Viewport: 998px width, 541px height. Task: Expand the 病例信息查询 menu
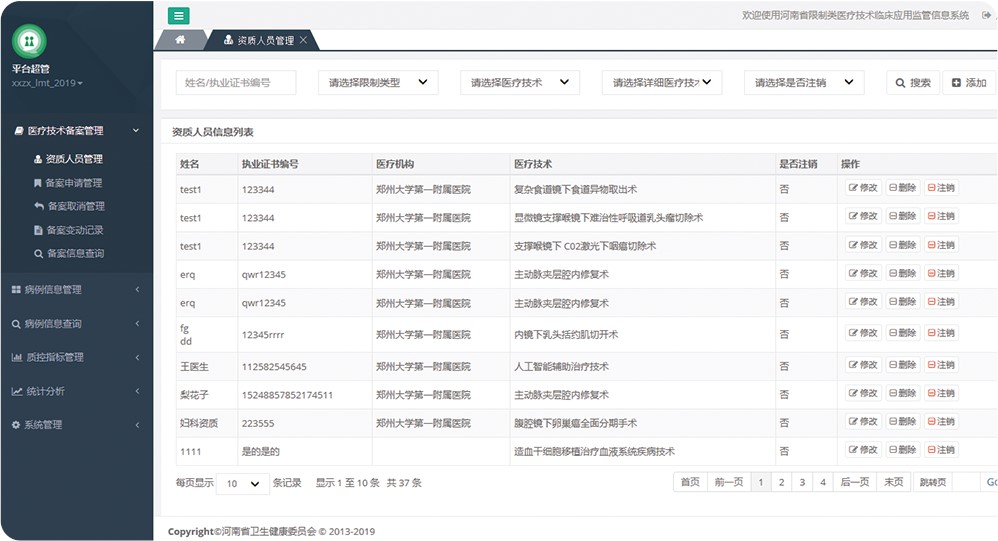(76, 323)
